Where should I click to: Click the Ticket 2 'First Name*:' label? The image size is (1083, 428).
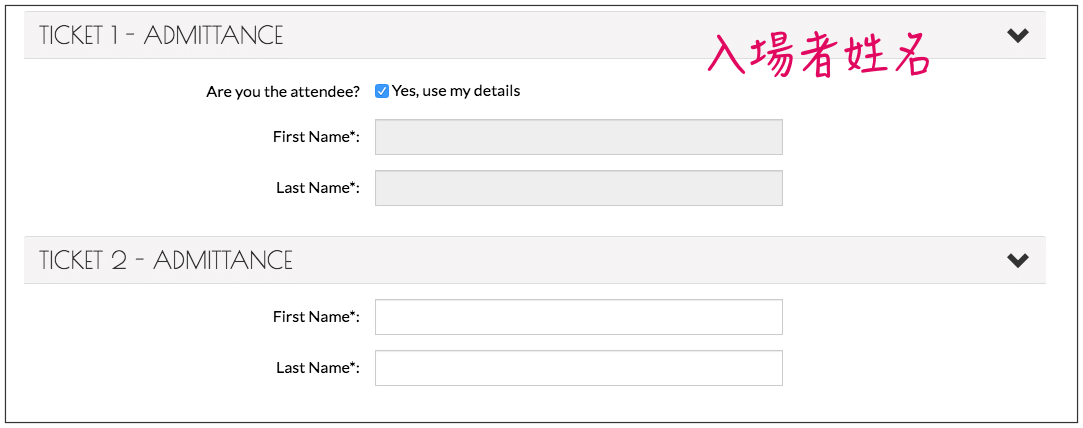316,317
